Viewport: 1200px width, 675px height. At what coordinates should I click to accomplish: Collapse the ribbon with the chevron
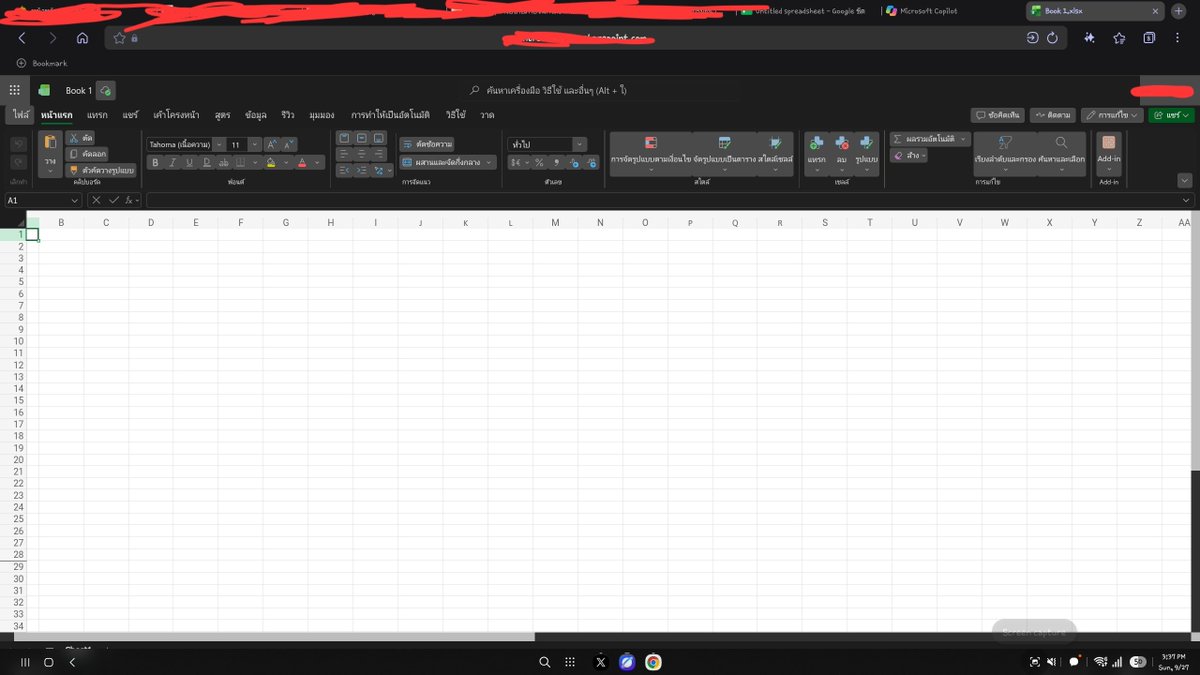click(x=1185, y=181)
